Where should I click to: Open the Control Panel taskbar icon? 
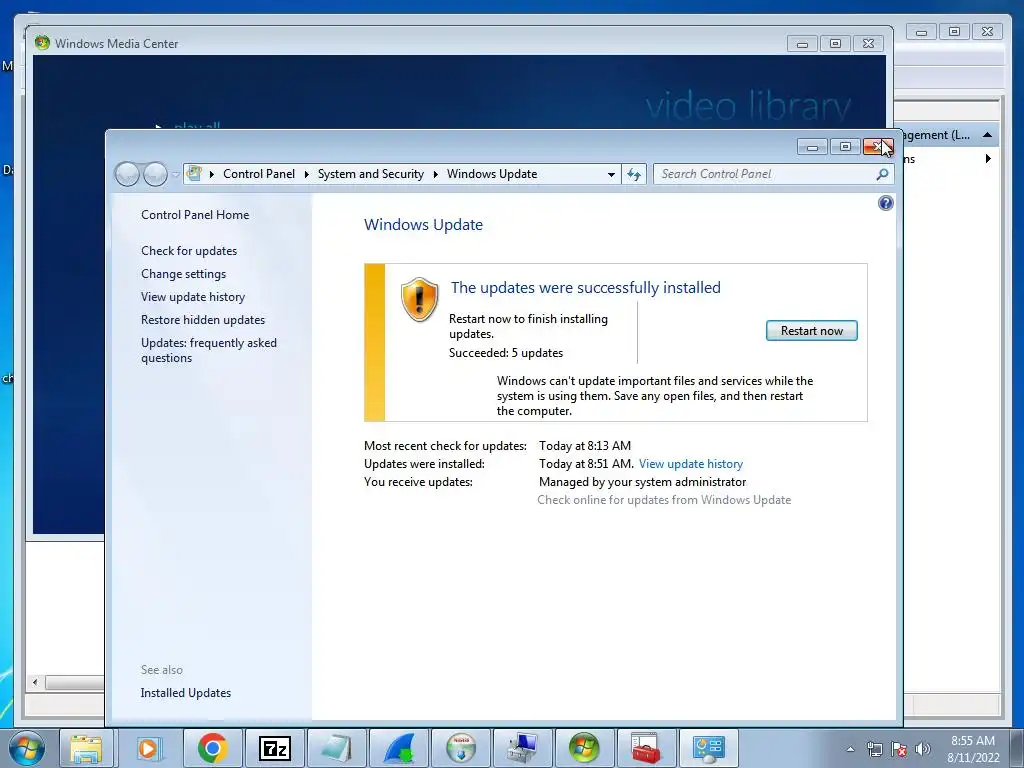pos(708,748)
